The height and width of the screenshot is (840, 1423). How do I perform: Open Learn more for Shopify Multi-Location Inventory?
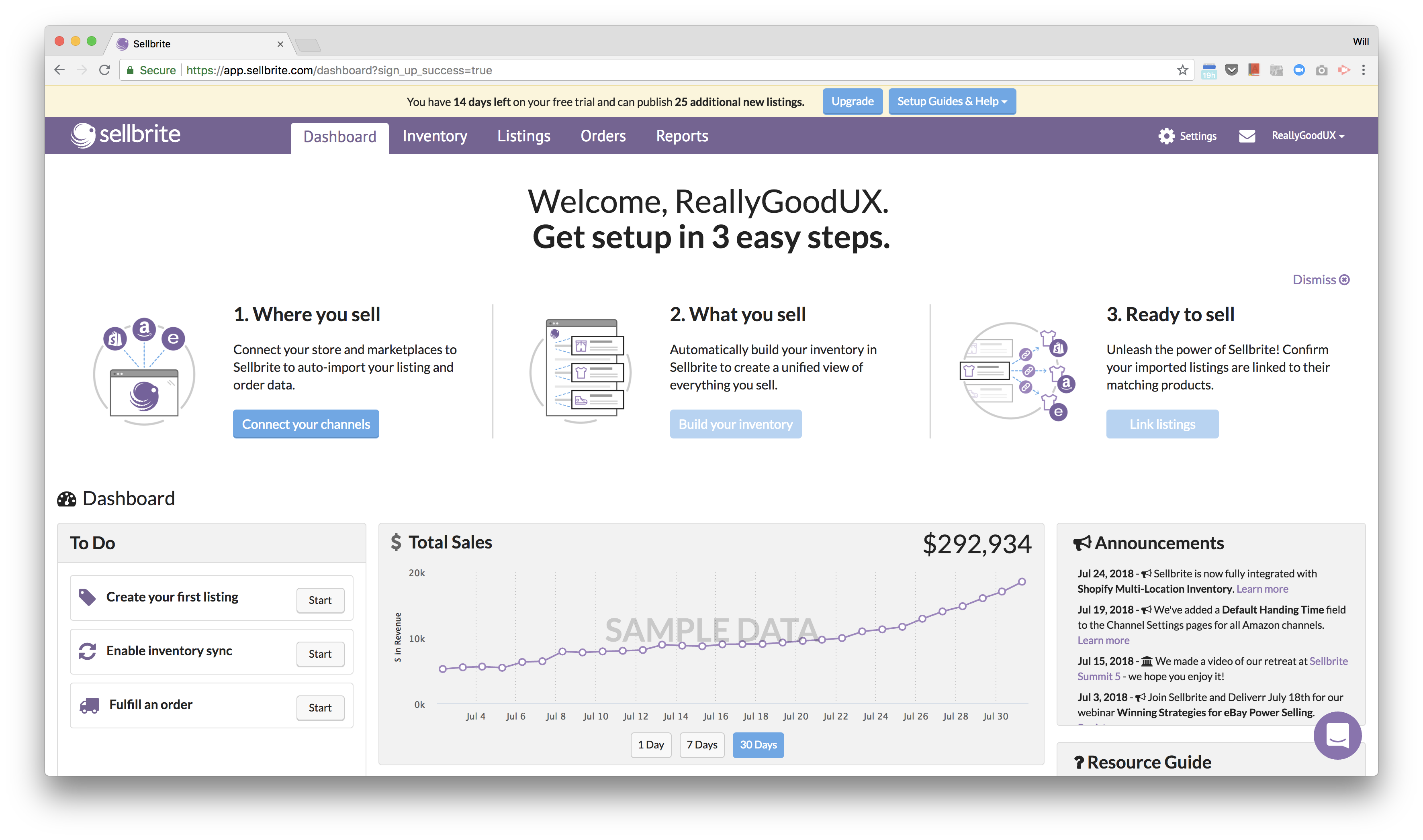click(1261, 589)
